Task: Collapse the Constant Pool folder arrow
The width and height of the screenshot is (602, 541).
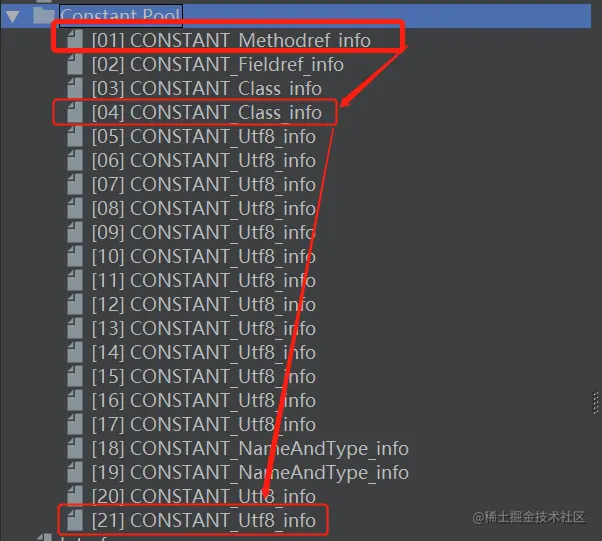Action: 13,16
